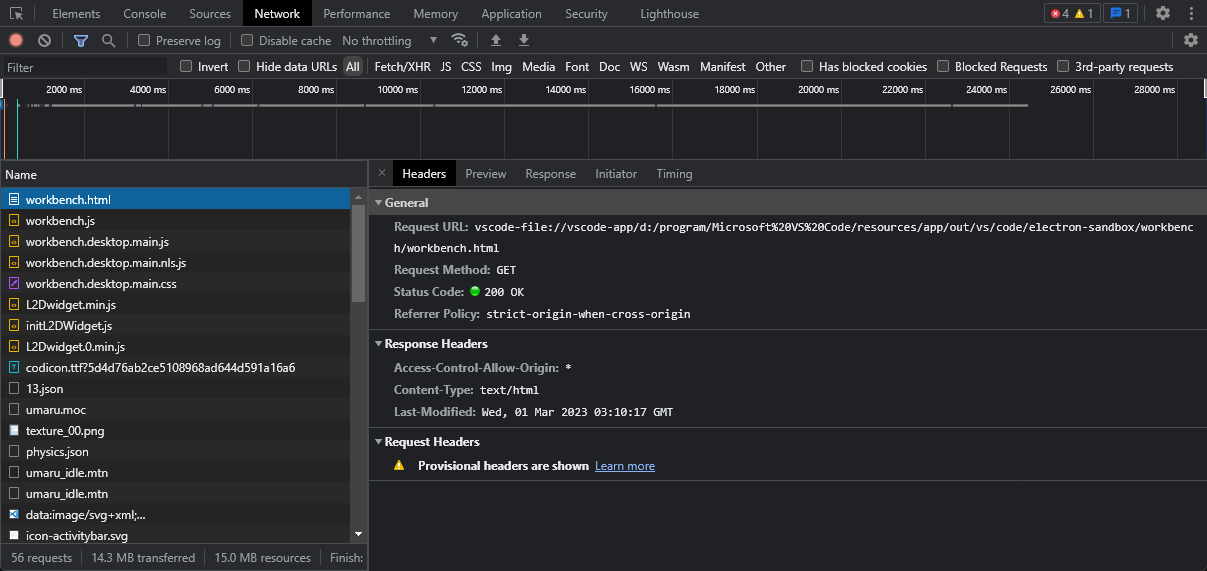This screenshot has height=571, width=1207.
Task: Open the Preview details tab
Action: pos(486,174)
